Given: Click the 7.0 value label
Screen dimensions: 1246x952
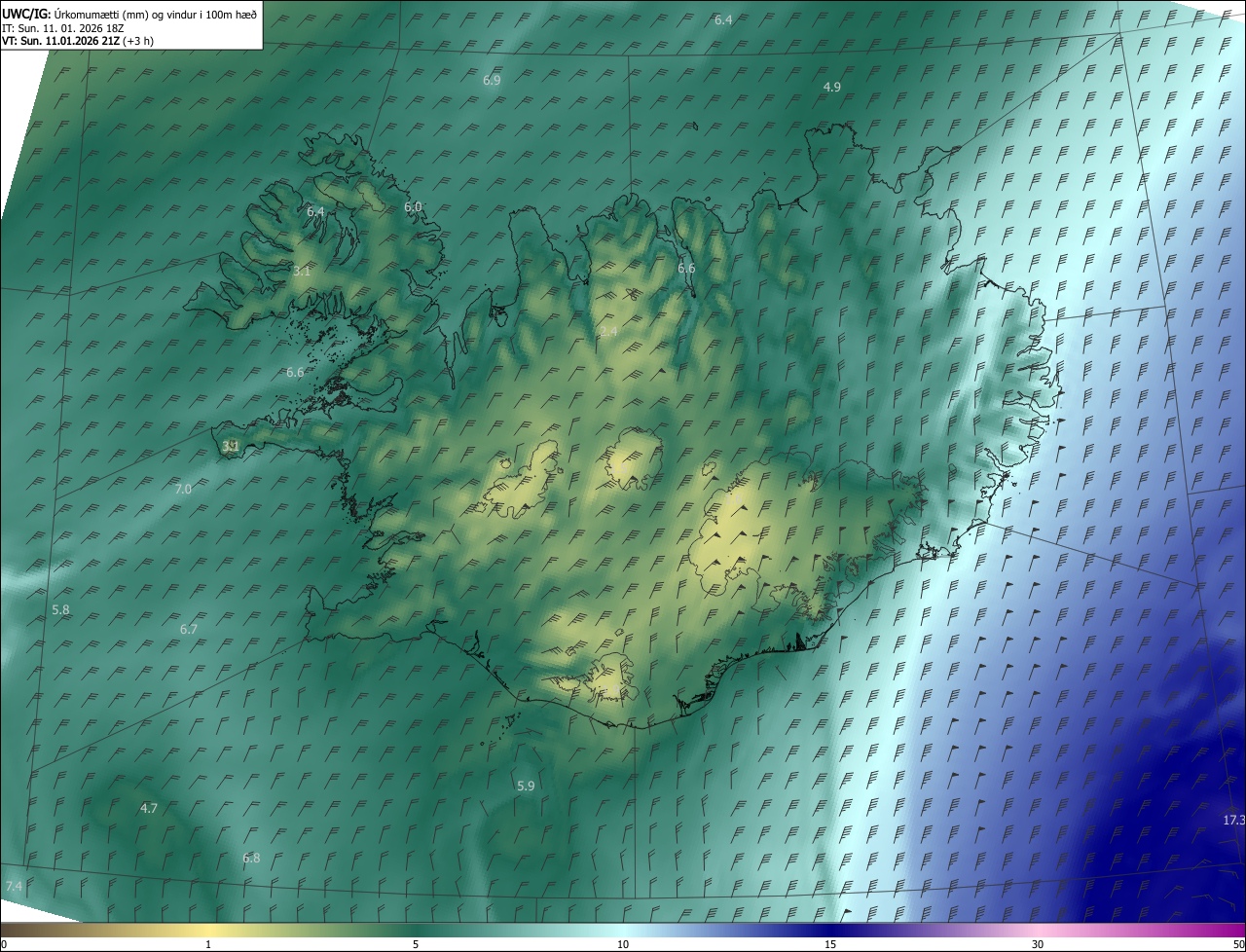Looking at the screenshot, I should [x=183, y=490].
